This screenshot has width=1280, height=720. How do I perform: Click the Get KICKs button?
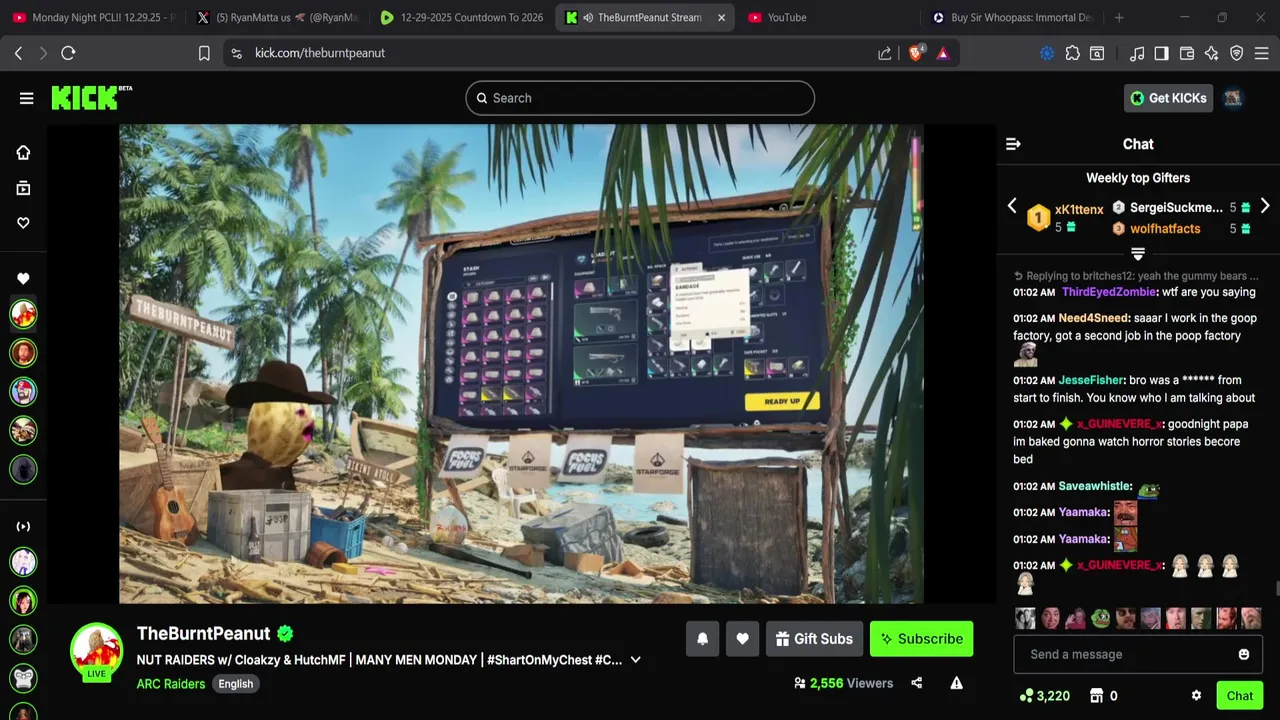(1168, 98)
